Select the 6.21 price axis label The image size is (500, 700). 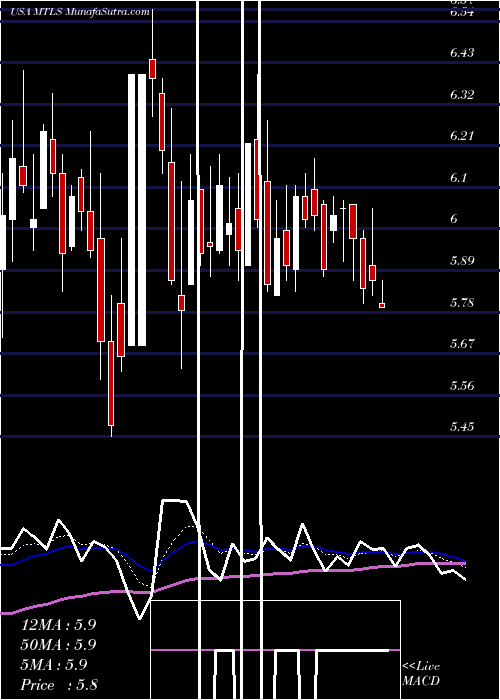pos(462,136)
